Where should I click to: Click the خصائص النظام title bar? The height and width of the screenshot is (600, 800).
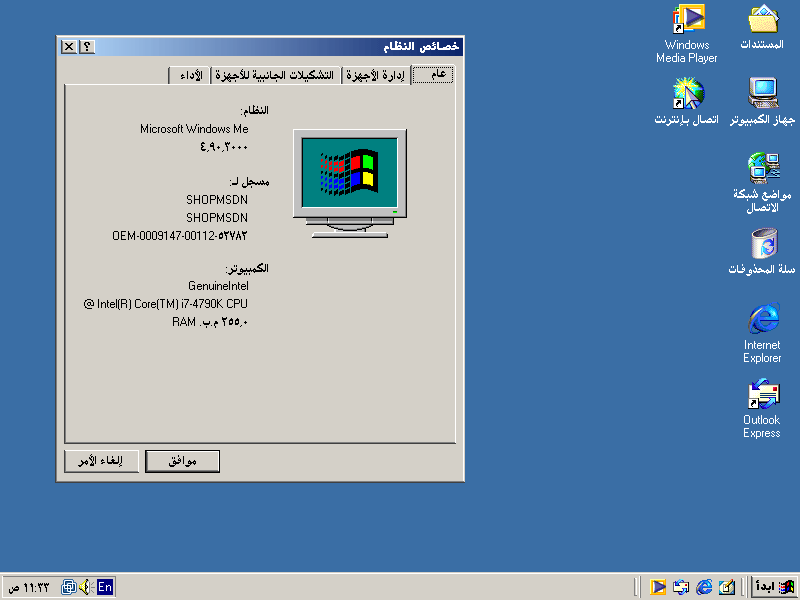(260, 47)
